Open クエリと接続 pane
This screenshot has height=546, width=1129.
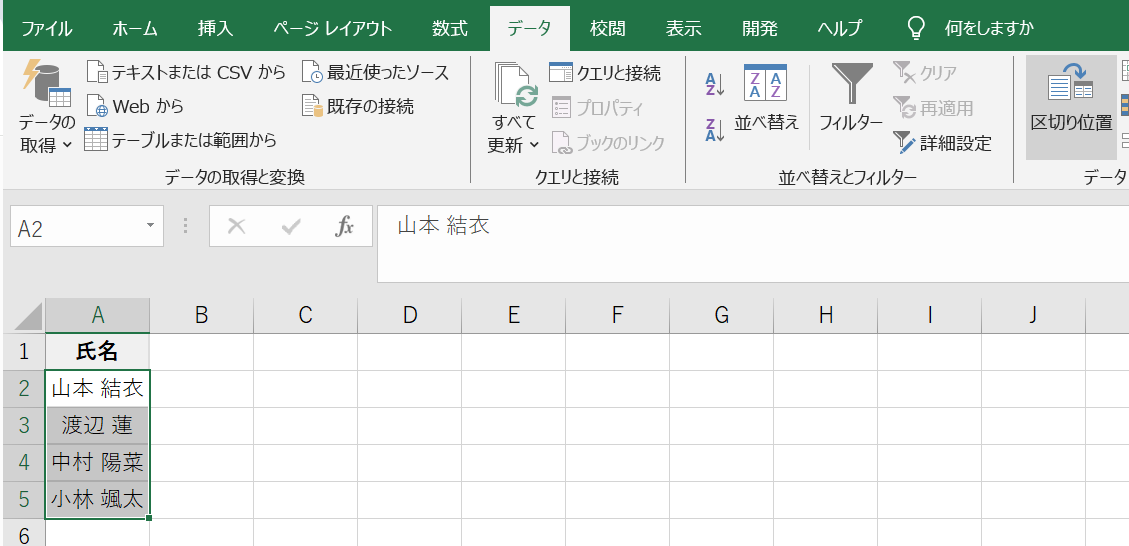pos(605,72)
